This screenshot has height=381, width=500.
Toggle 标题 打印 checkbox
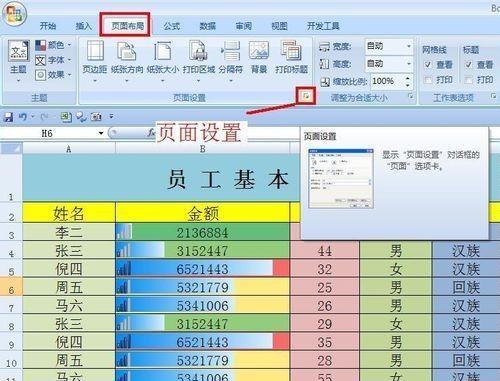[469, 80]
